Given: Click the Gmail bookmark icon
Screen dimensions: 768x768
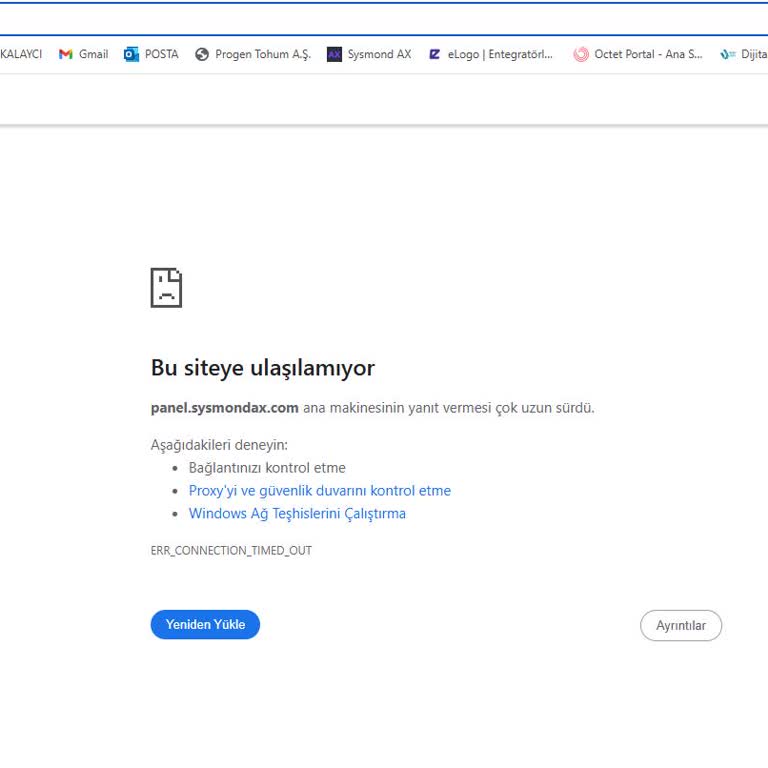Looking at the screenshot, I should point(66,54).
